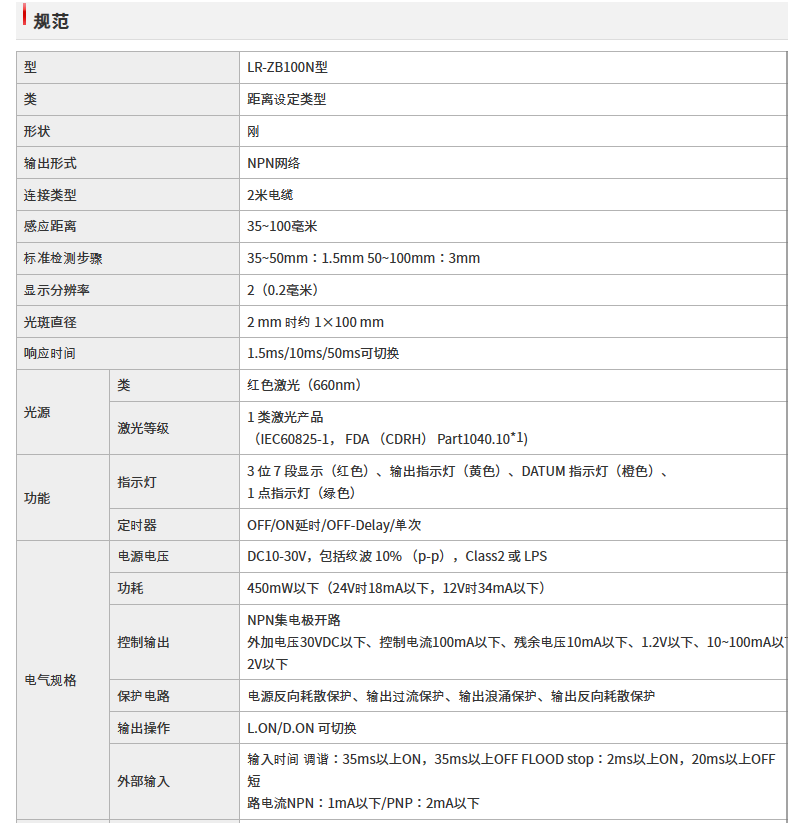Select the LR-ZB100N型 model value
788x823 pixels.
pyautogui.click(x=287, y=67)
